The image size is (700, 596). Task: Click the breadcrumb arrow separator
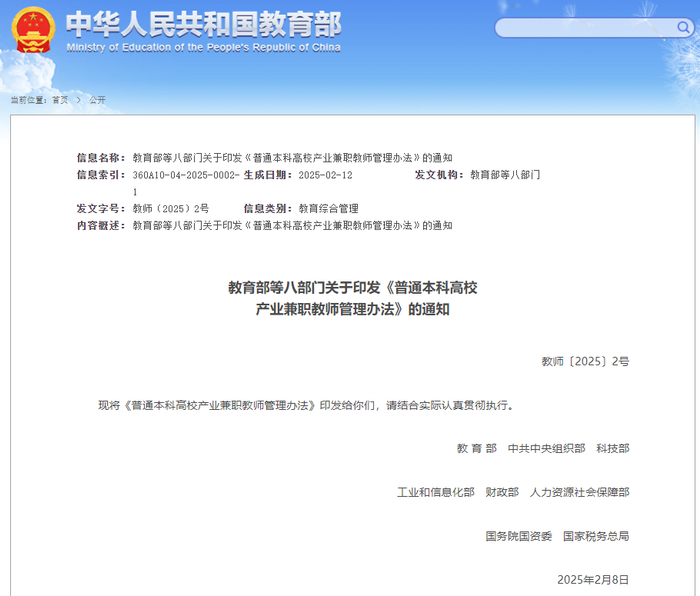click(x=79, y=100)
